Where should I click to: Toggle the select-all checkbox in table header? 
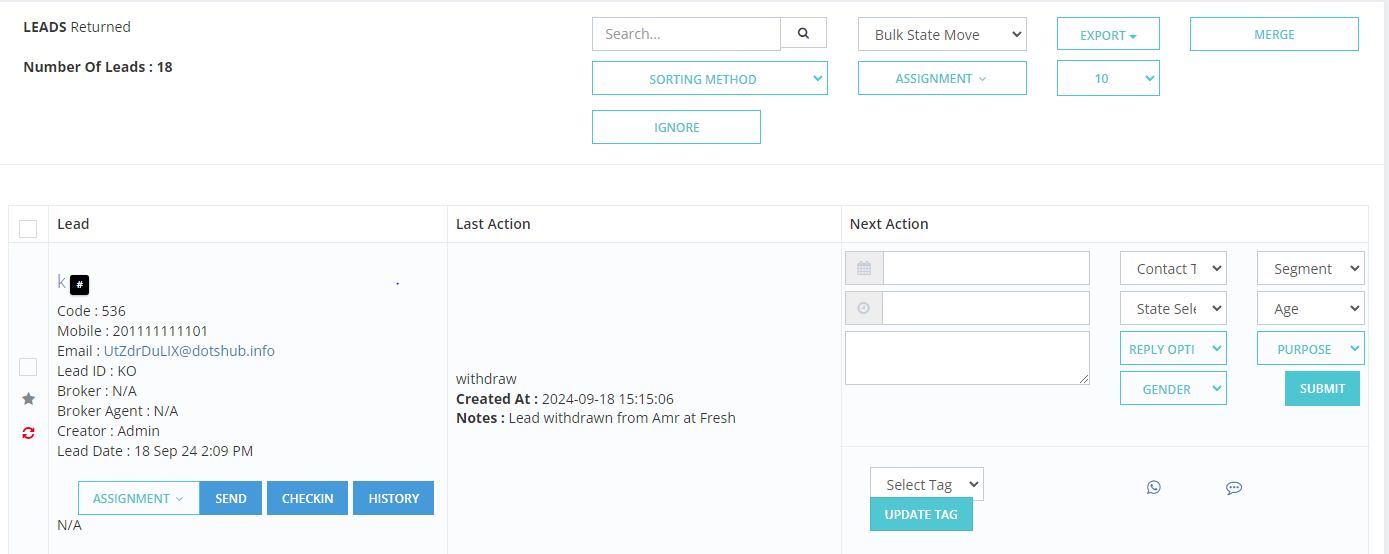28,228
